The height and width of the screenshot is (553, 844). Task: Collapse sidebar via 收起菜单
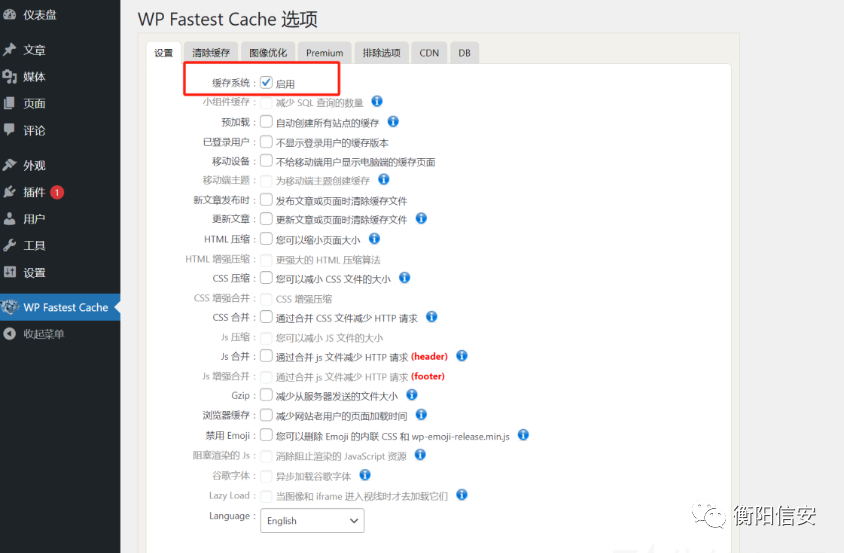pos(44,334)
